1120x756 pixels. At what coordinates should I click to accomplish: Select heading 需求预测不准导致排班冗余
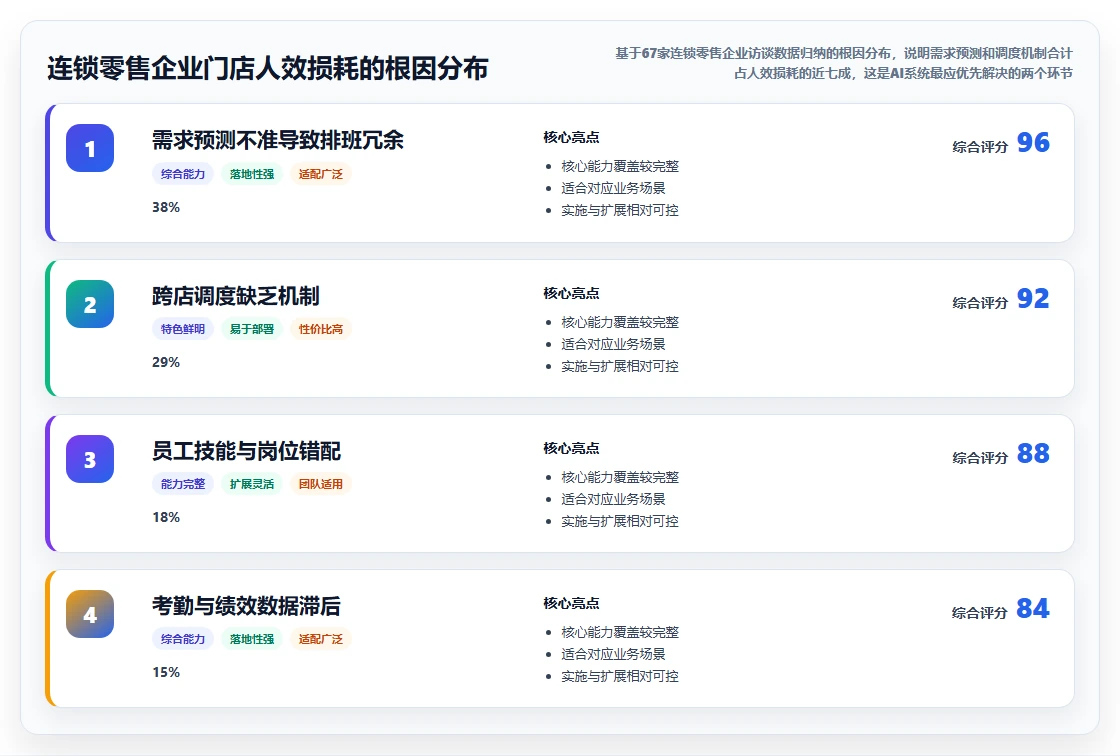pyautogui.click(x=278, y=140)
